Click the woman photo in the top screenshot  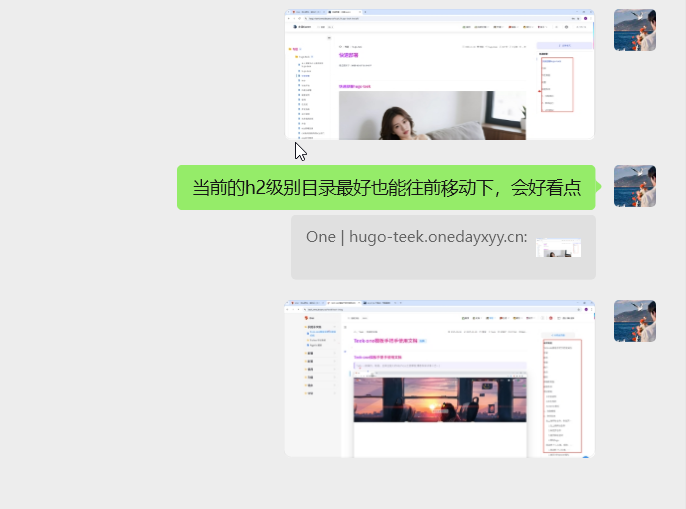pyautogui.click(x=431, y=116)
